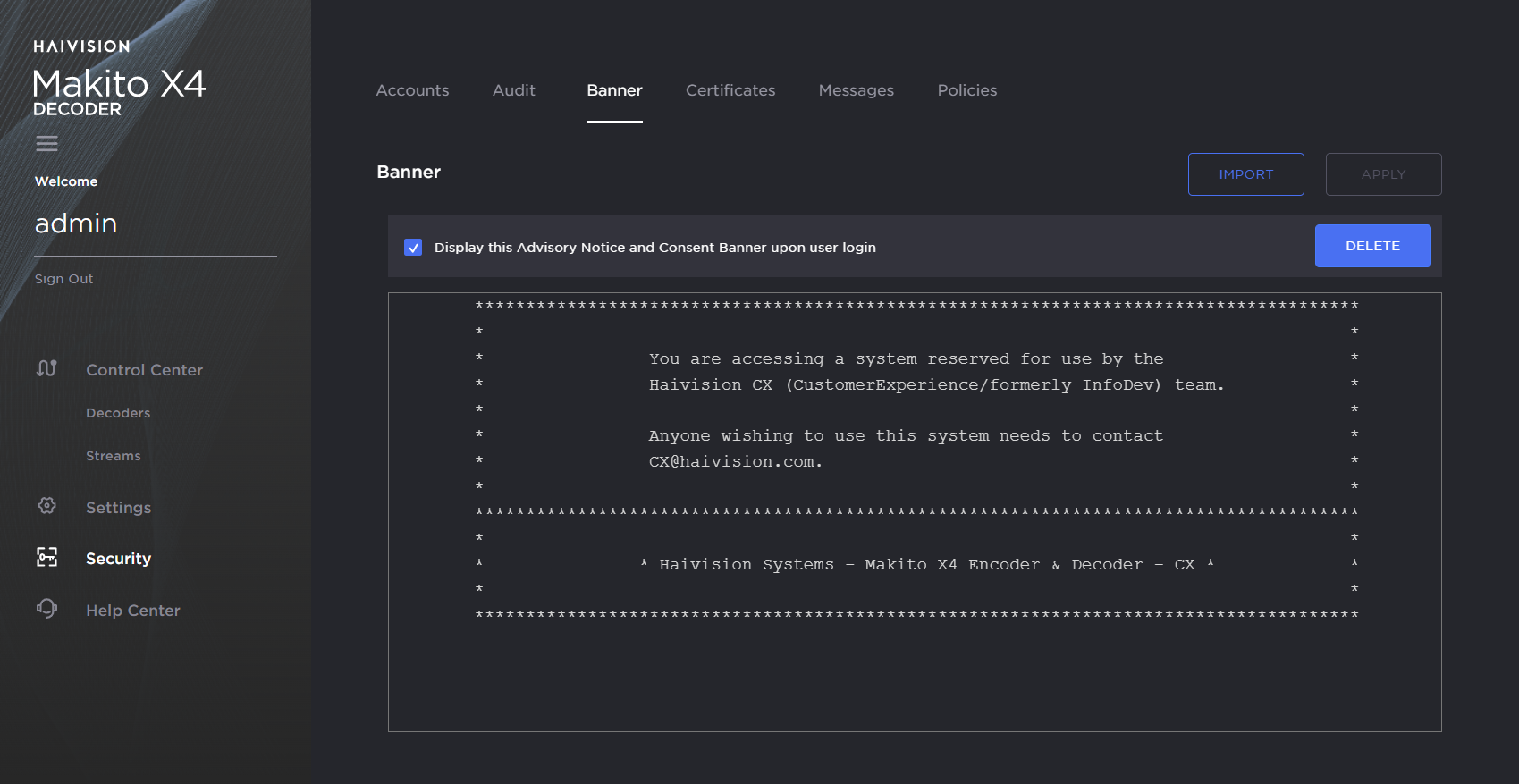Click the Security key icon
The image size is (1519, 784).
click(x=46, y=558)
